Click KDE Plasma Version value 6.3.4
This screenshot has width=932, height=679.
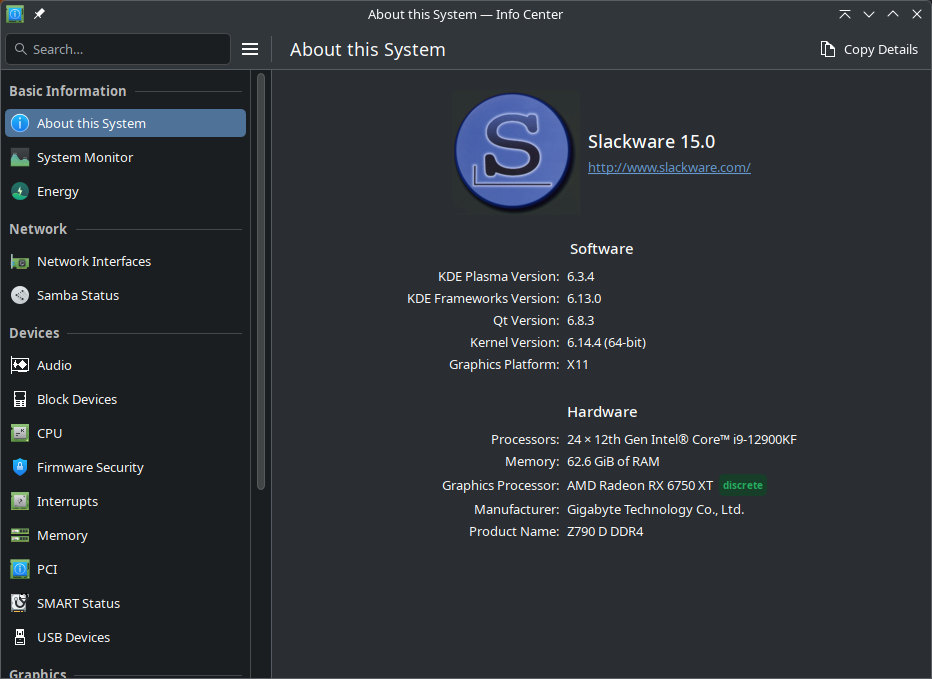tap(581, 276)
